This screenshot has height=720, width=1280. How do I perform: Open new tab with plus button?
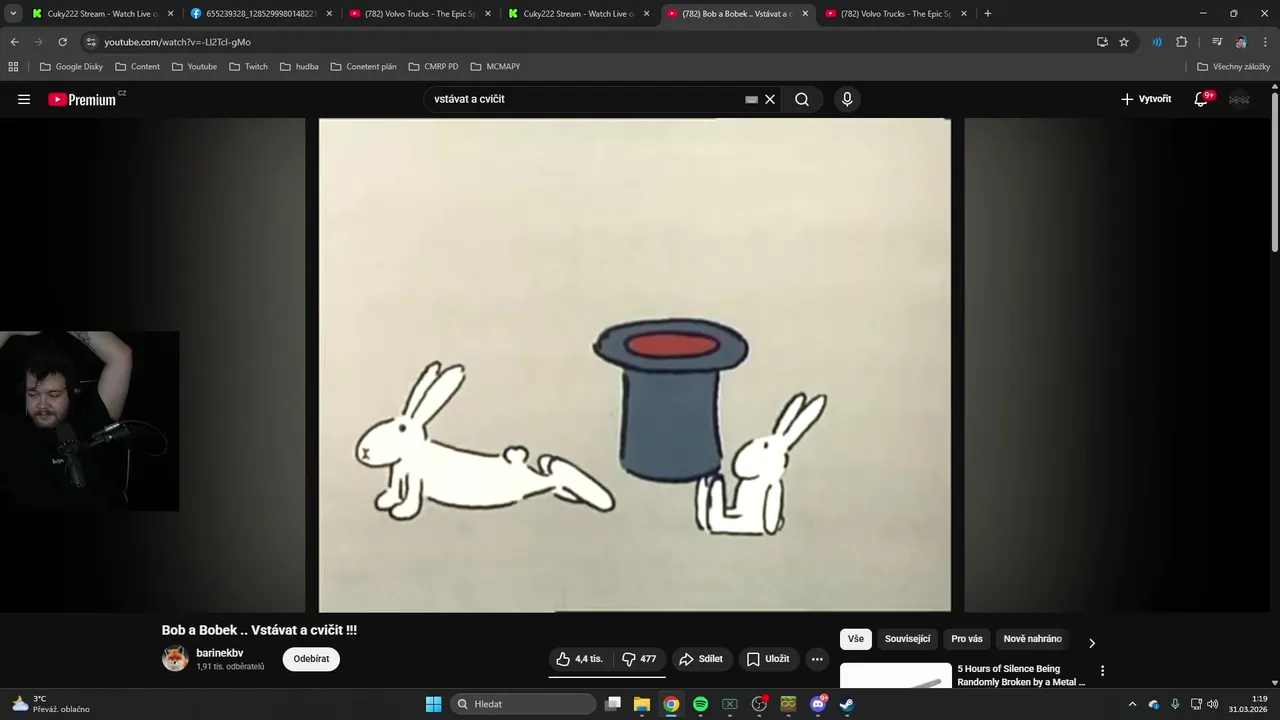[987, 14]
